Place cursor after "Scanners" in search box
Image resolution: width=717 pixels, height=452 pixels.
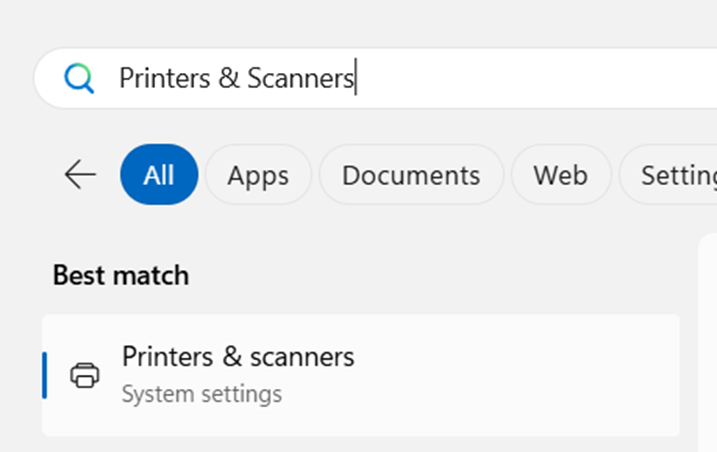(x=356, y=78)
